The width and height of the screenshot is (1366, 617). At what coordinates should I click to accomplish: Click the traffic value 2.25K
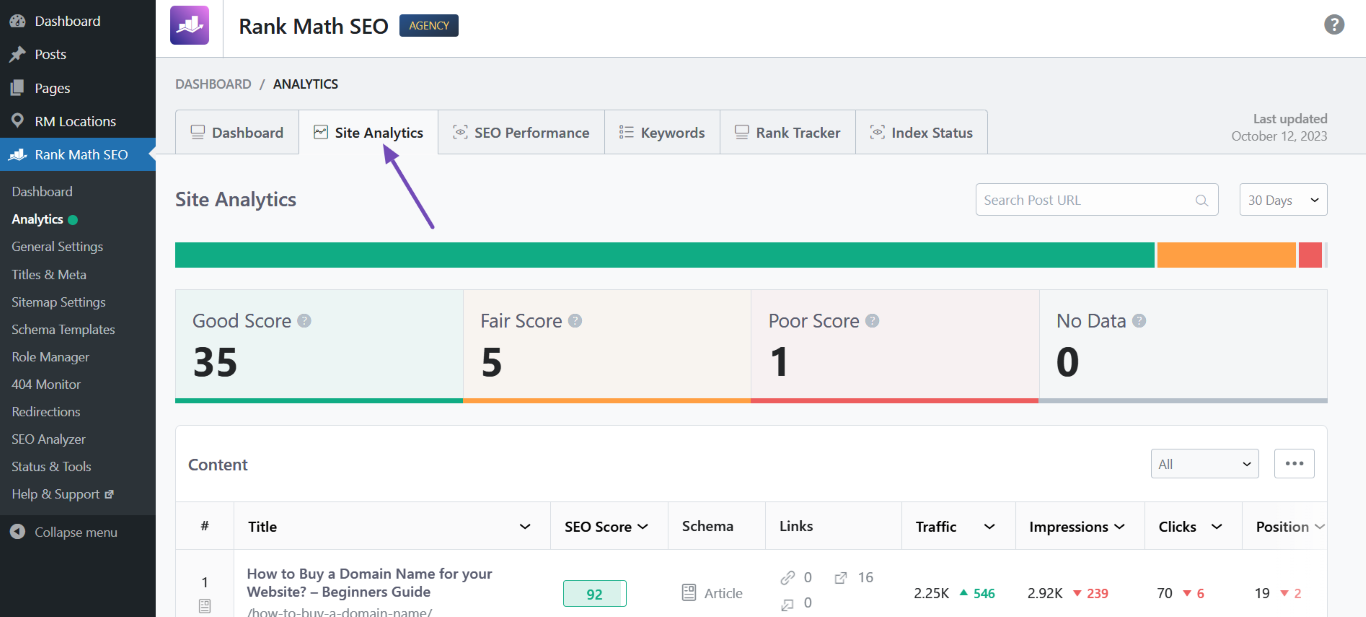click(x=931, y=593)
